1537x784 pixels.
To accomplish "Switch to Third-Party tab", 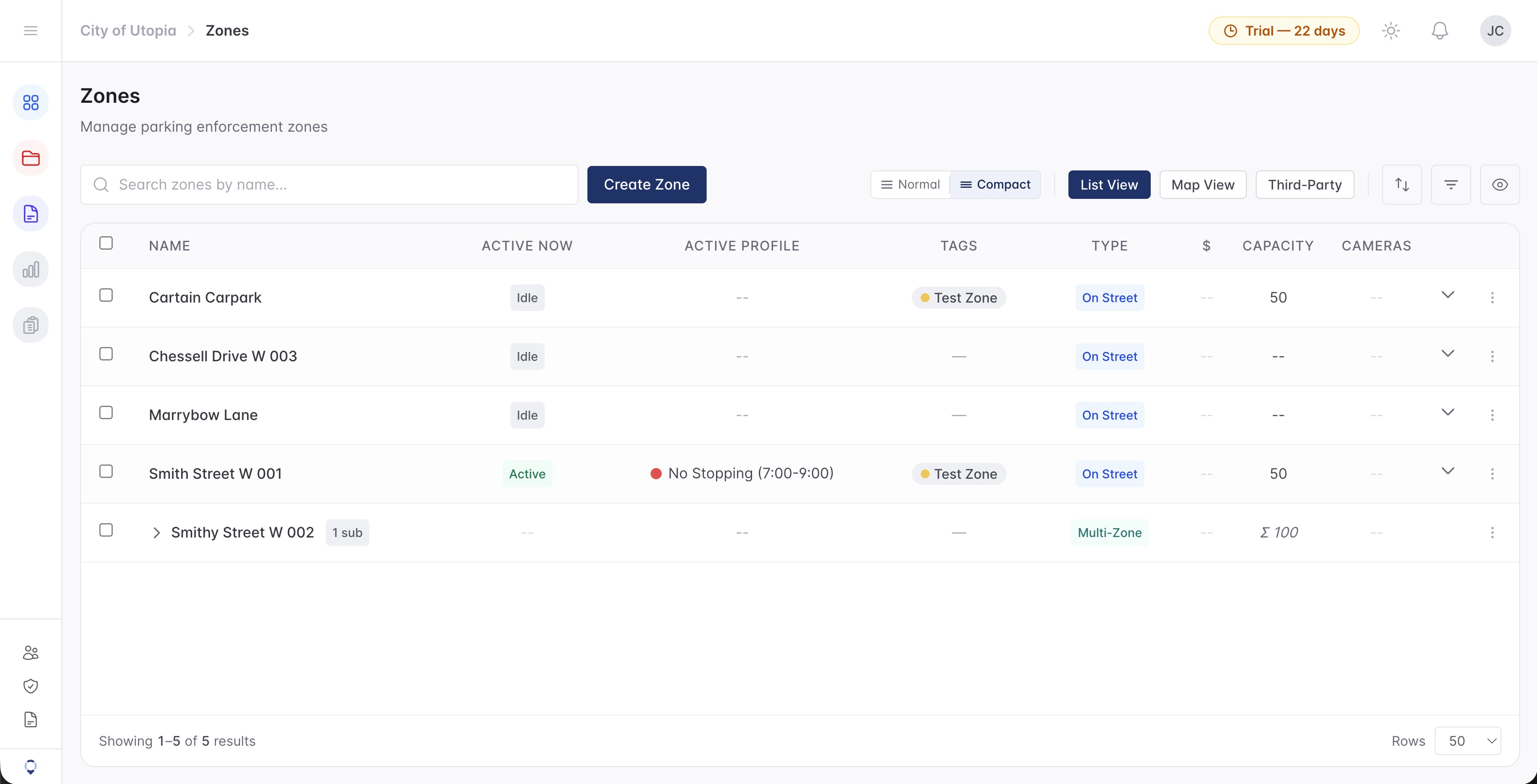I will 1305,185.
